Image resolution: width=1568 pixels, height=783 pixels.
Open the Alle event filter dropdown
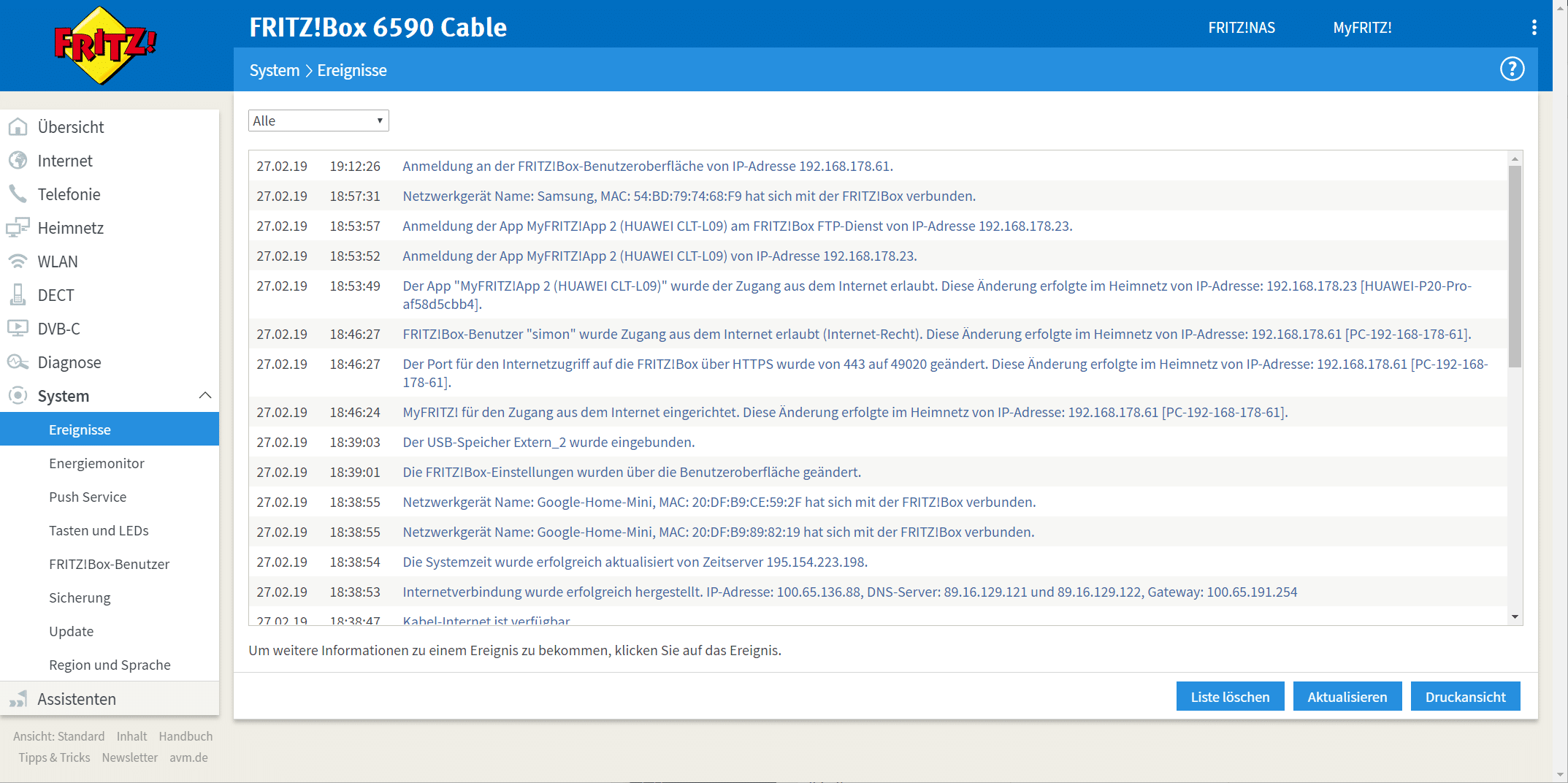tap(318, 121)
